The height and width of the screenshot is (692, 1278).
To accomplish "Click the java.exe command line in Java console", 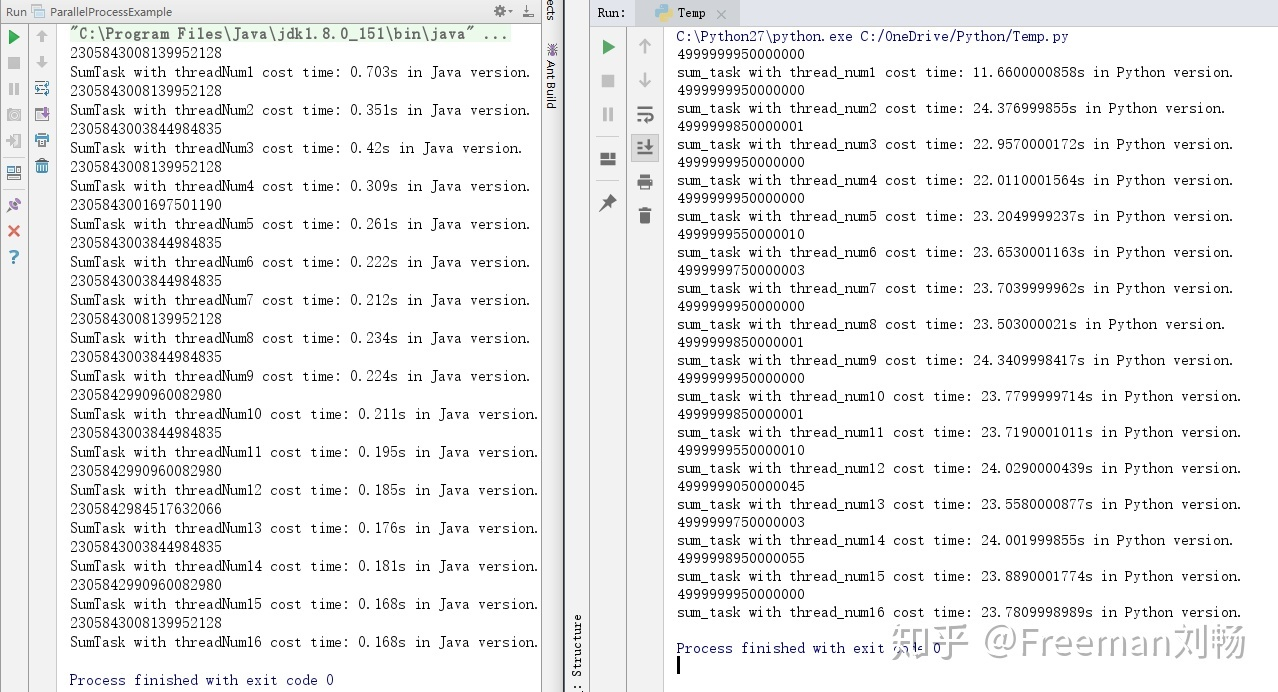I will [289, 34].
